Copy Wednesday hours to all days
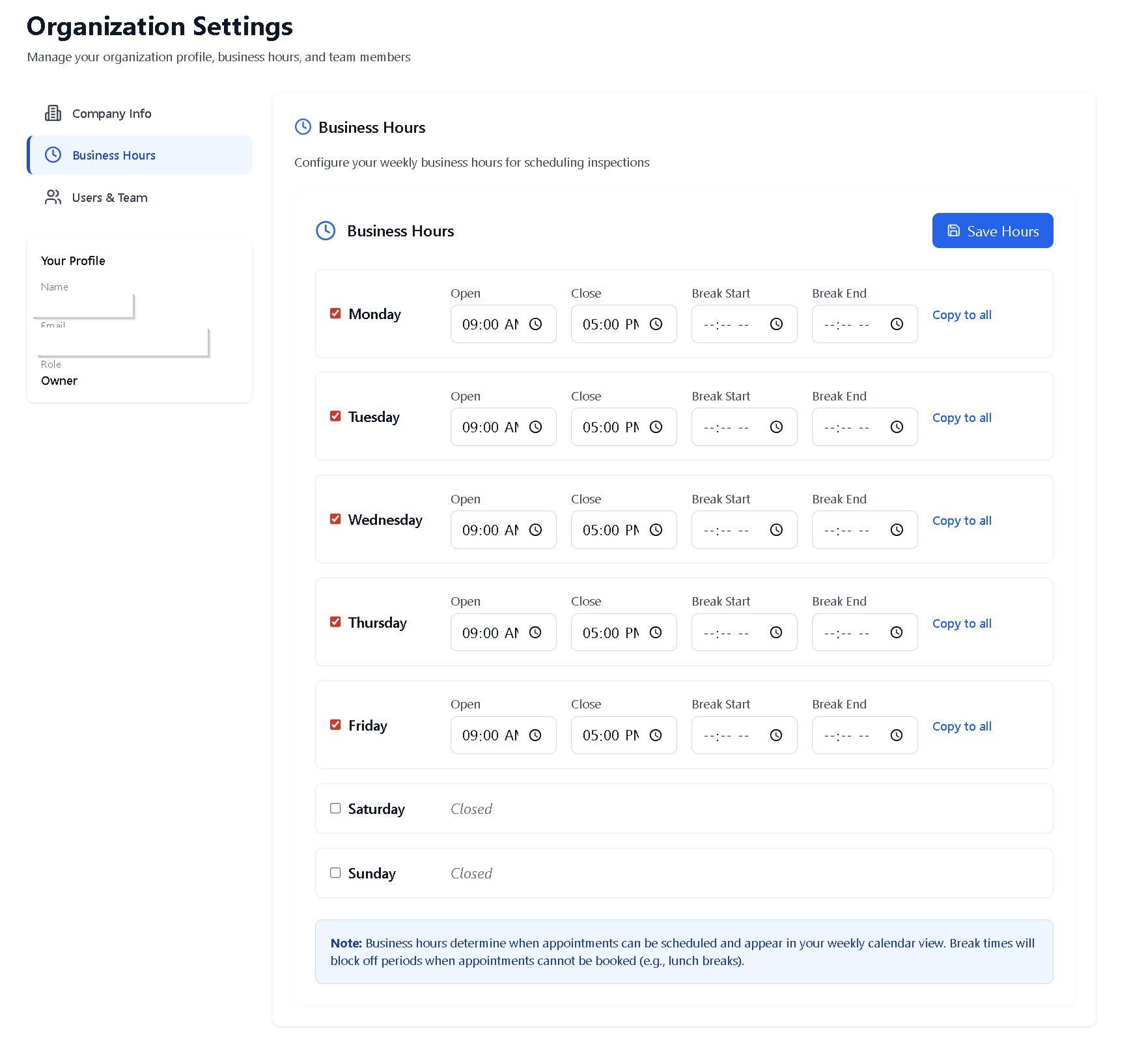This screenshot has height=1064, width=1131. tap(962, 521)
